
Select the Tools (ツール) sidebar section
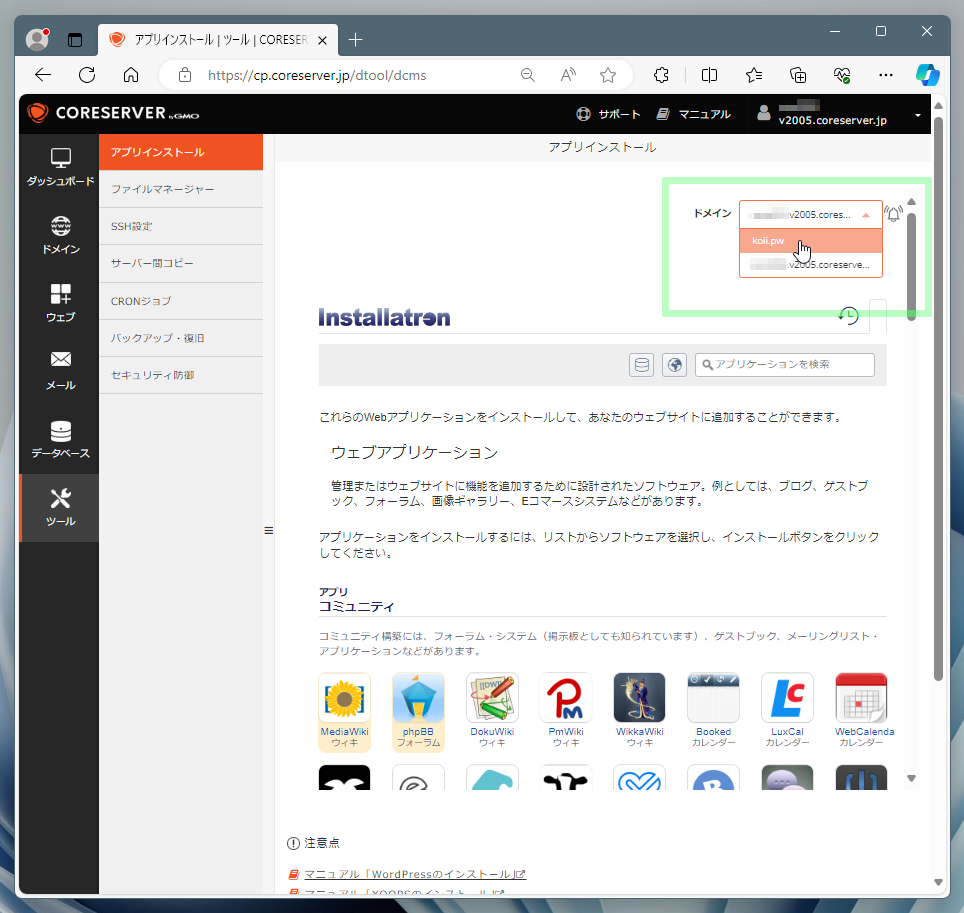tap(60, 507)
